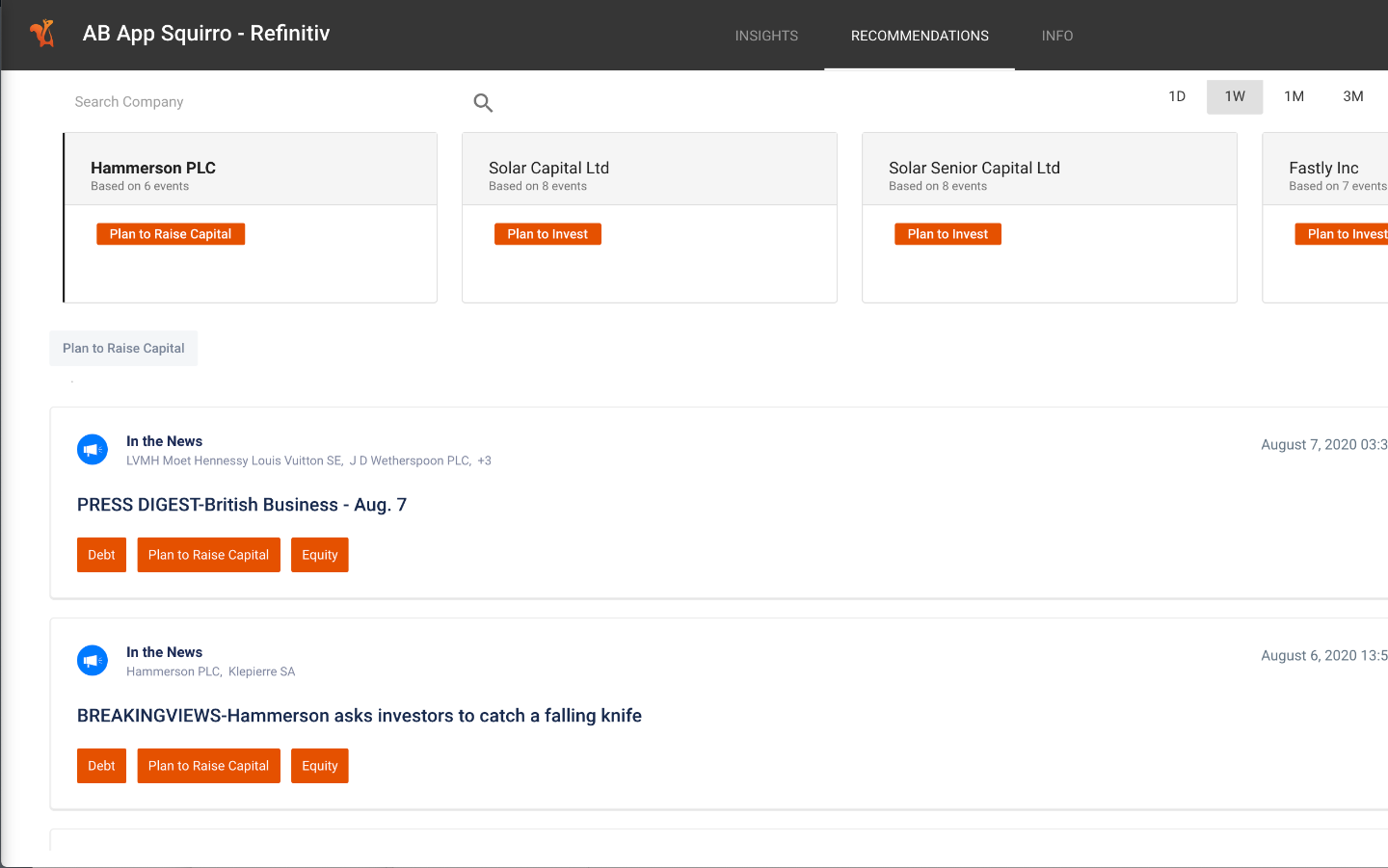The image size is (1388, 868).
Task: Click J D Wetherspoon PLC company name
Action: (410, 460)
